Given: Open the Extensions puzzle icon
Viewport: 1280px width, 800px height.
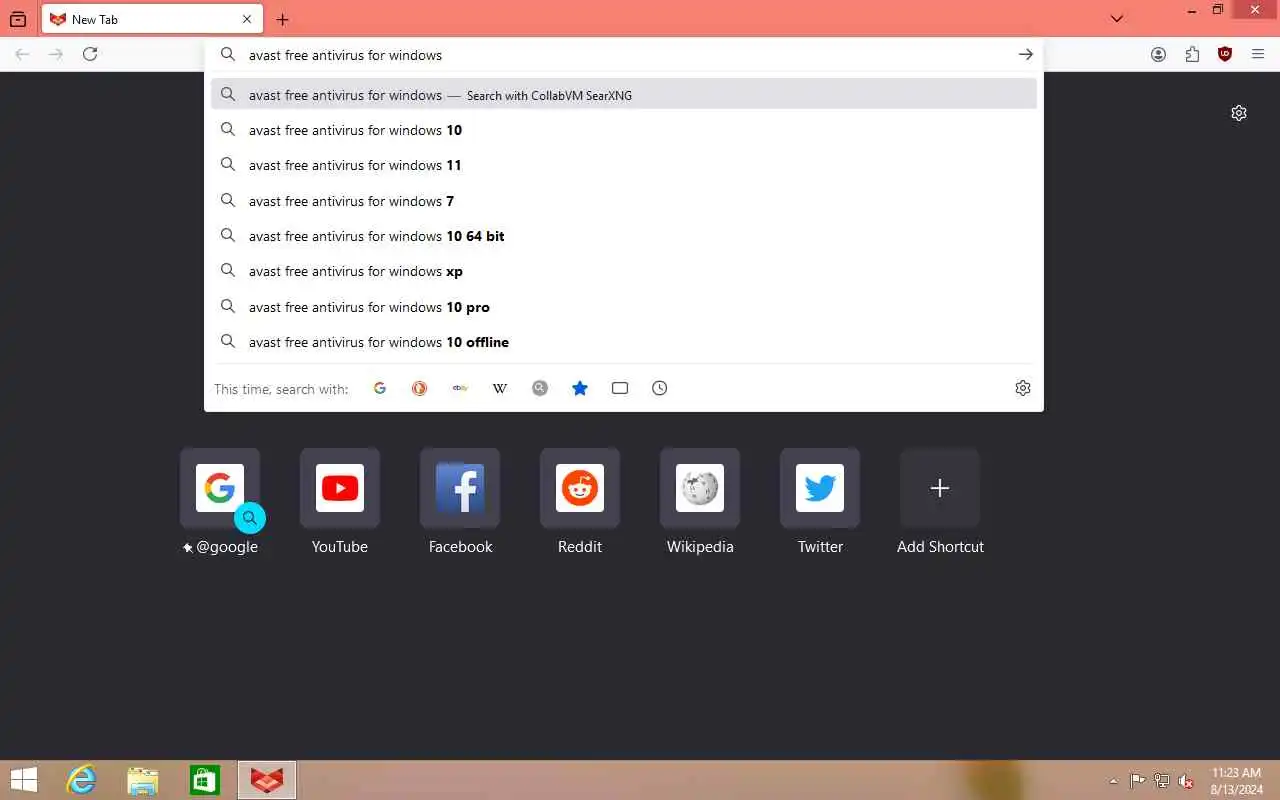Looking at the screenshot, I should 1192,55.
